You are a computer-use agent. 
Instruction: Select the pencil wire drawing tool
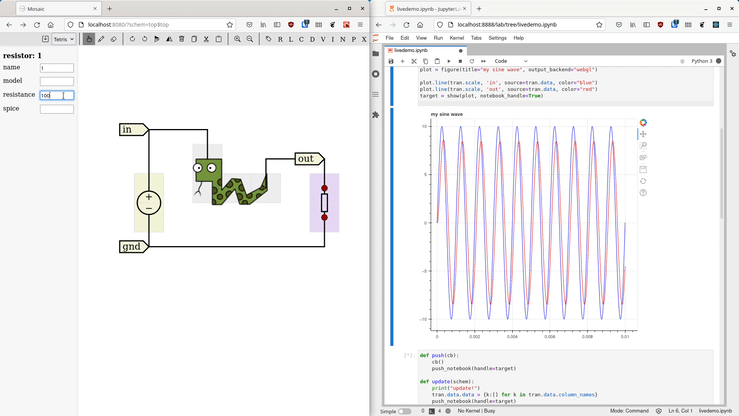[101, 39]
